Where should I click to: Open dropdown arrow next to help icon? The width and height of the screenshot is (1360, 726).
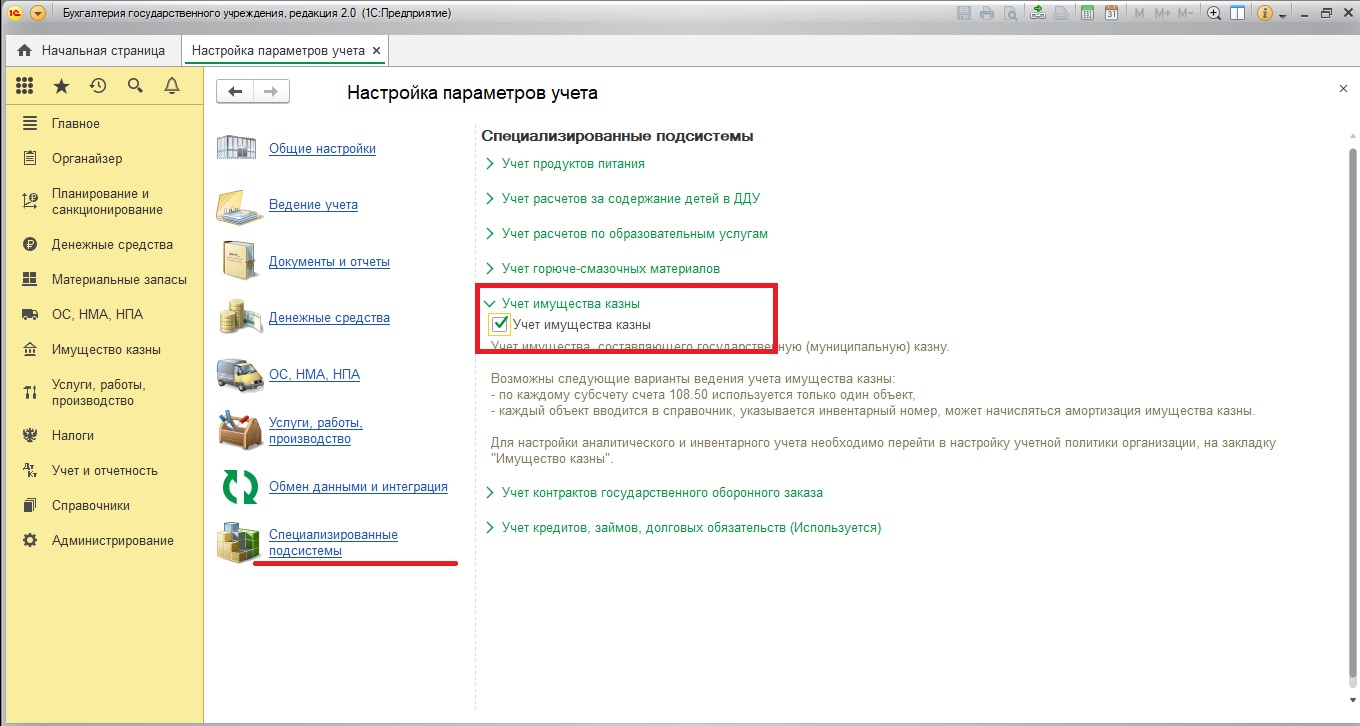(x=1282, y=15)
